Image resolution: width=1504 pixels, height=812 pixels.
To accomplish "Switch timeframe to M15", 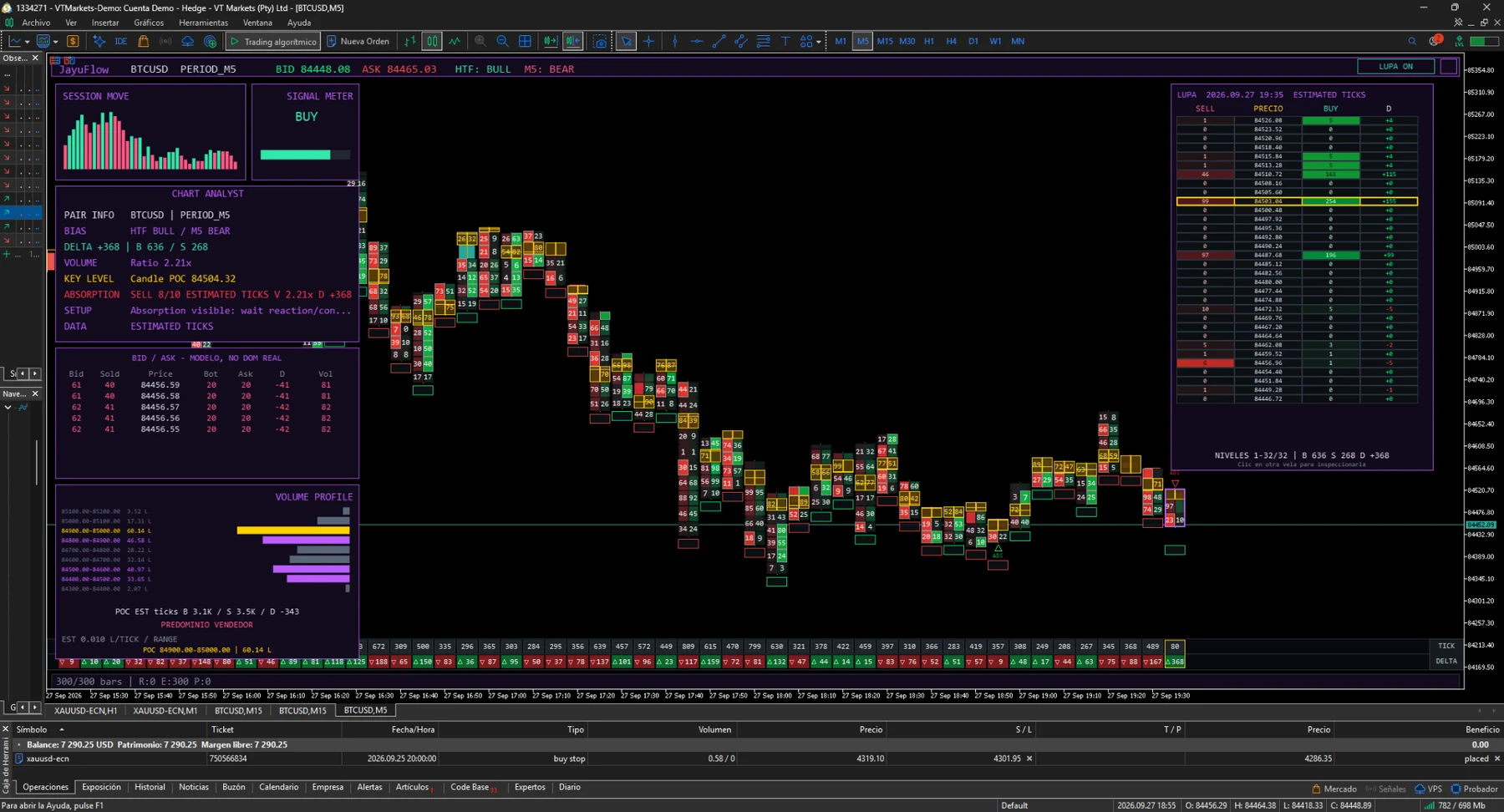I will click(885, 41).
